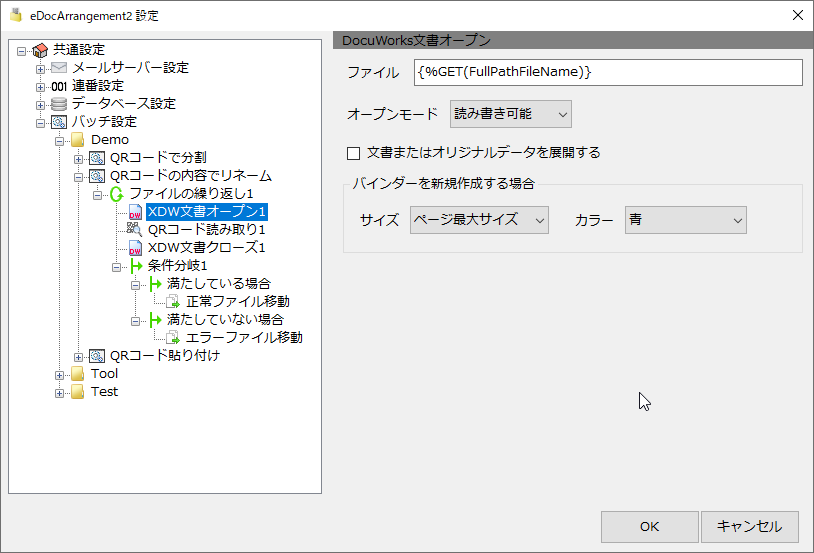
Task: Enable 文書またはオリジナルデータを展開する checkbox
Action: 354,153
